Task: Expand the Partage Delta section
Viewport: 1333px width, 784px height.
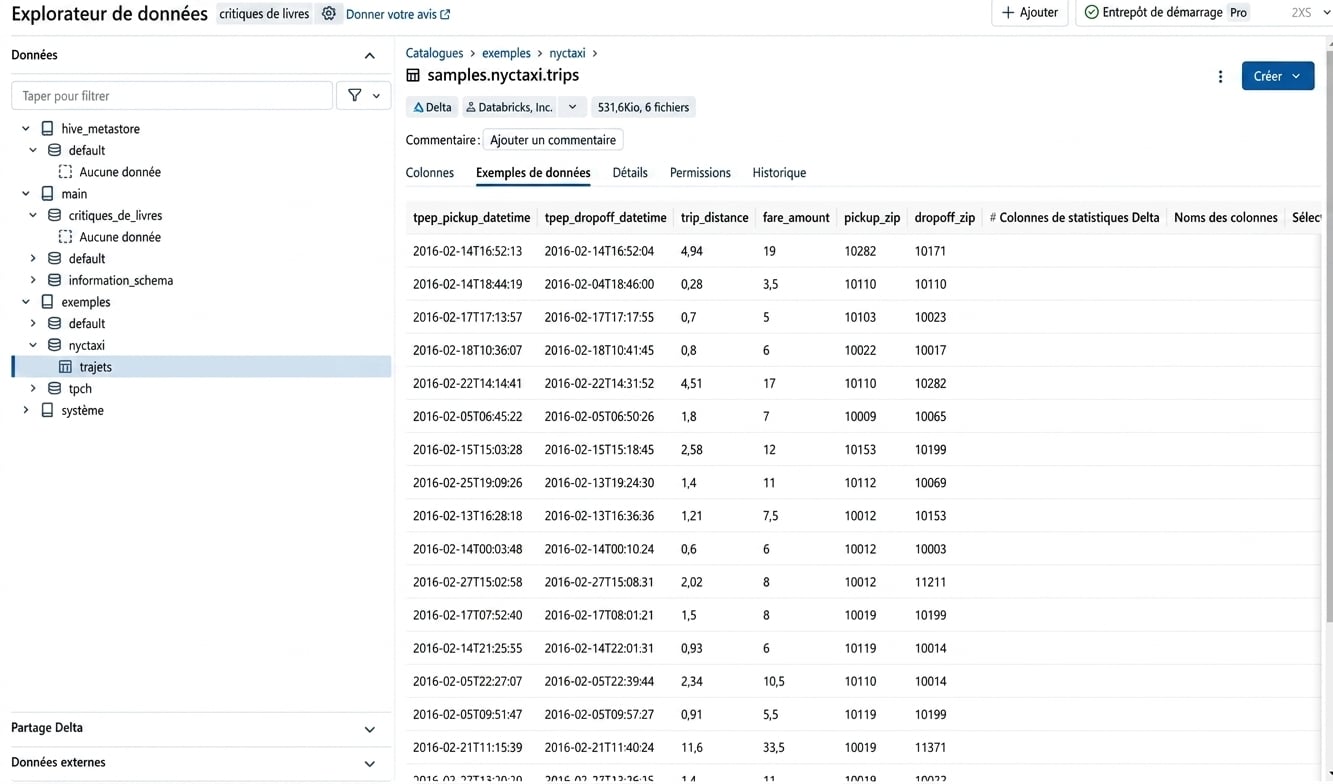Action: point(370,730)
